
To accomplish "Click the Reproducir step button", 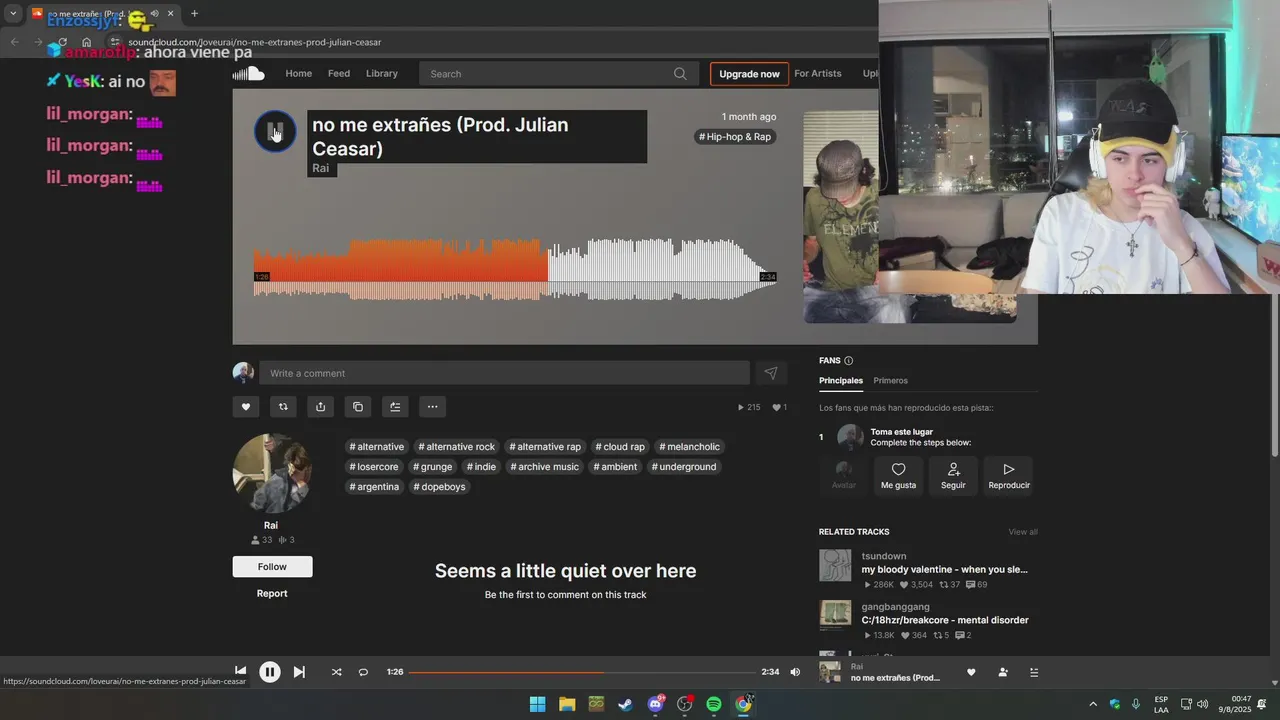I will [x=1009, y=475].
